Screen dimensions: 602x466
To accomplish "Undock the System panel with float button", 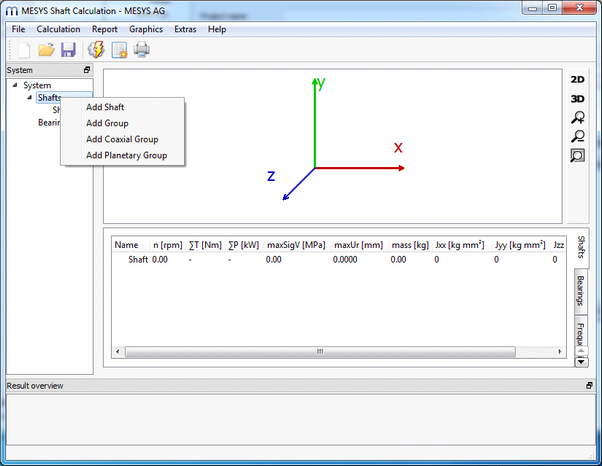I will (87, 70).
